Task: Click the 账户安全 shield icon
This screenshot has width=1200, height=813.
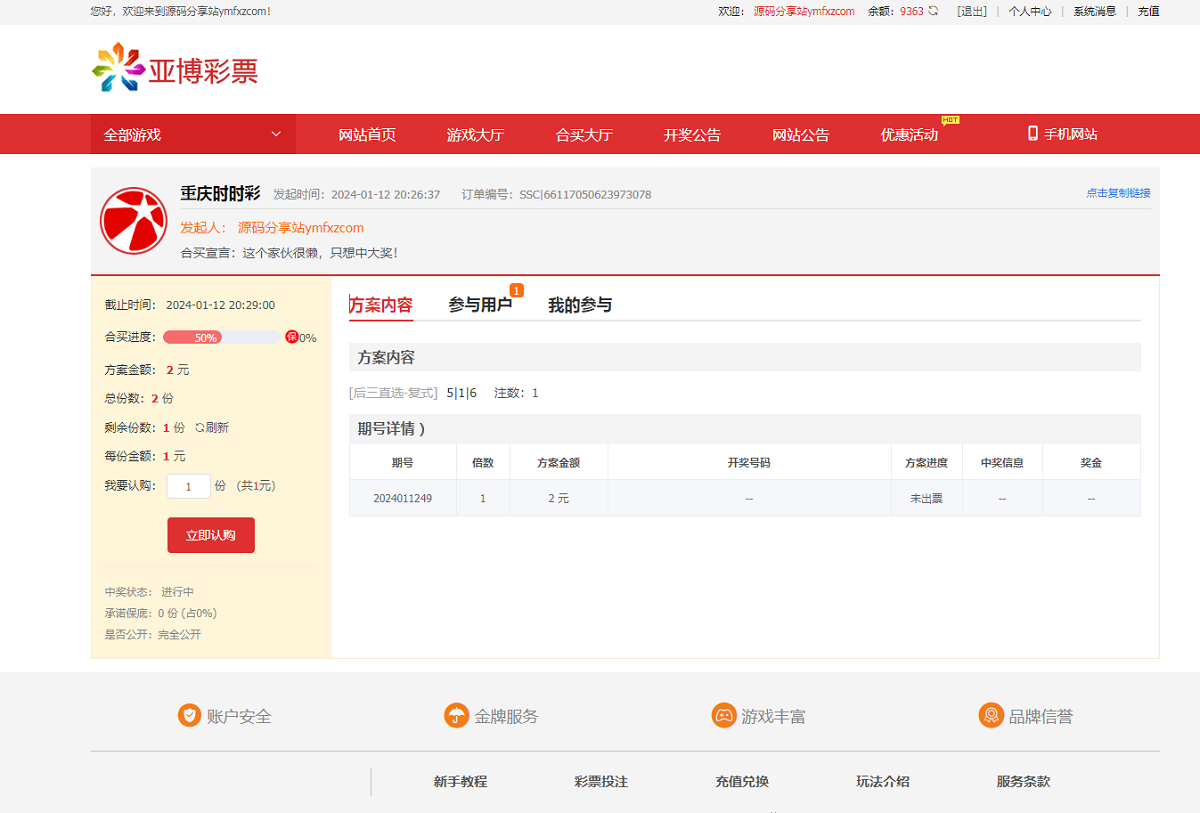Action: coord(189,716)
